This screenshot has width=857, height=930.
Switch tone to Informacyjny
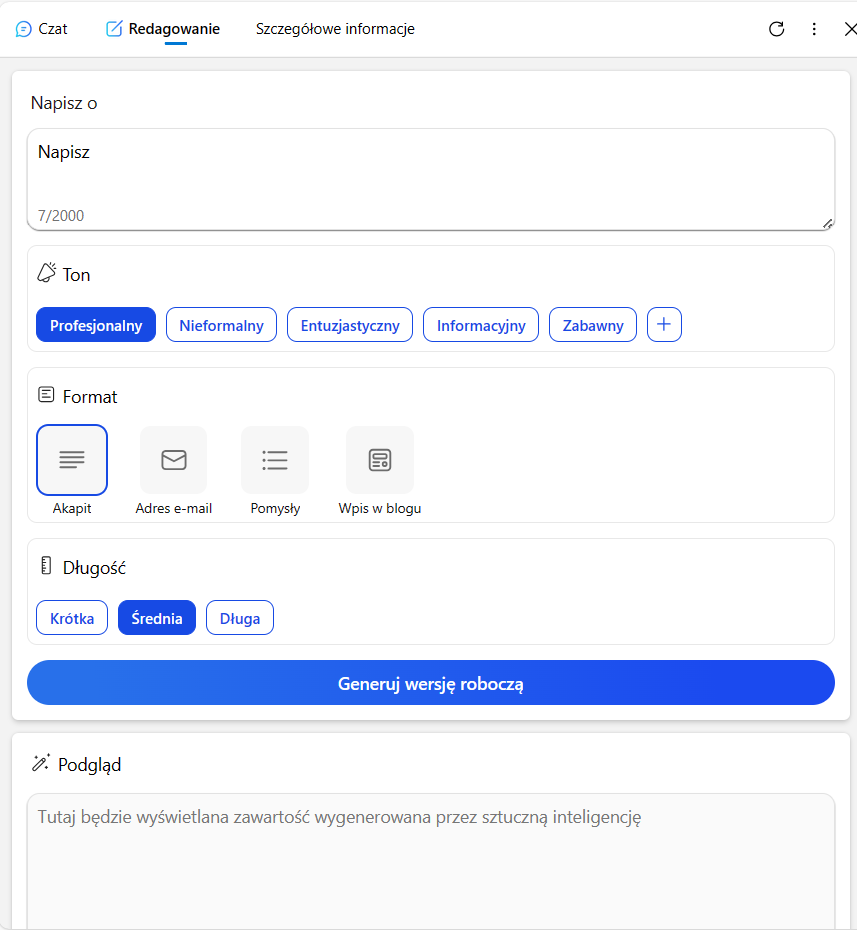(x=481, y=324)
